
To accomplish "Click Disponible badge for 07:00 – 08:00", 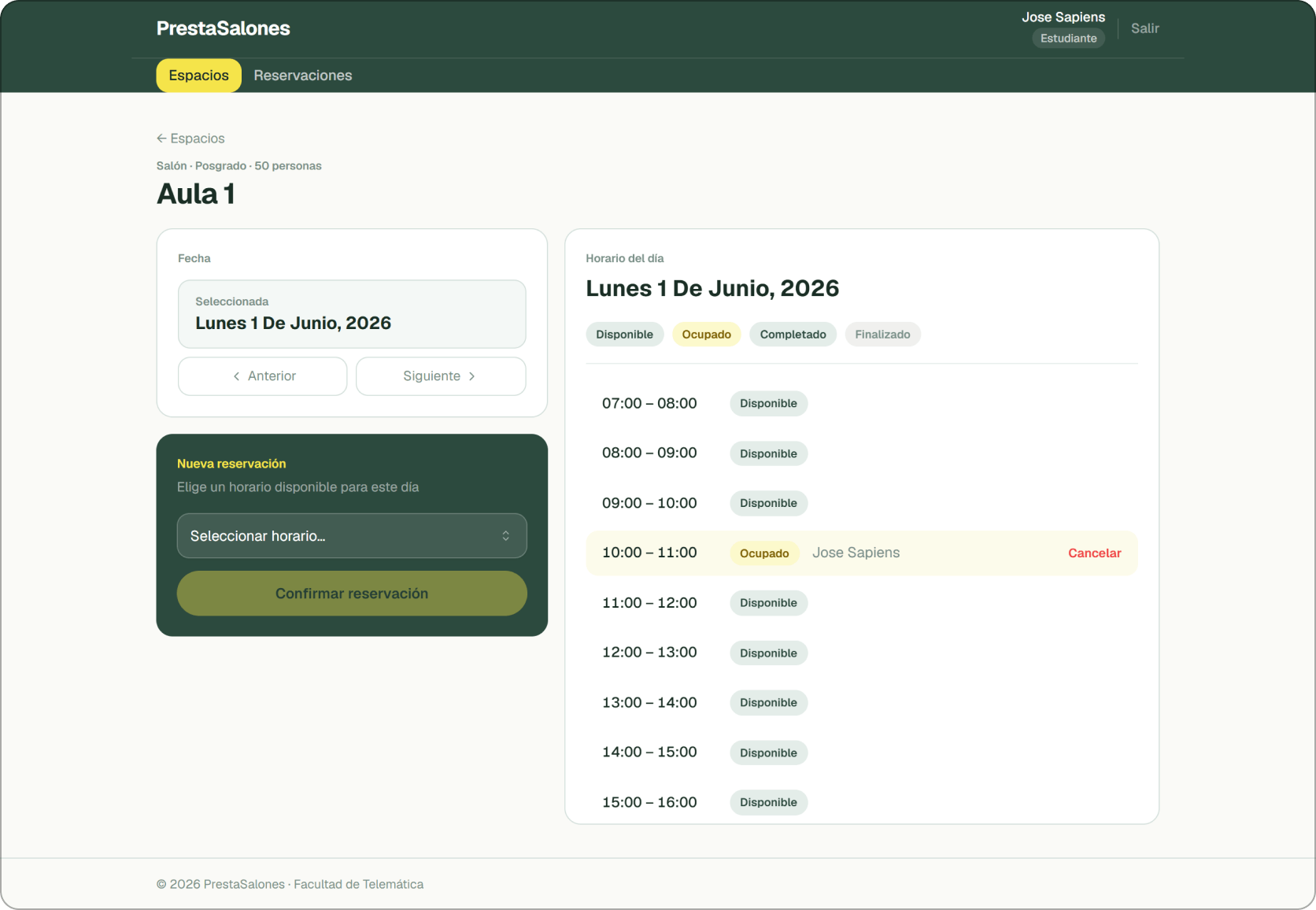I will click(768, 403).
